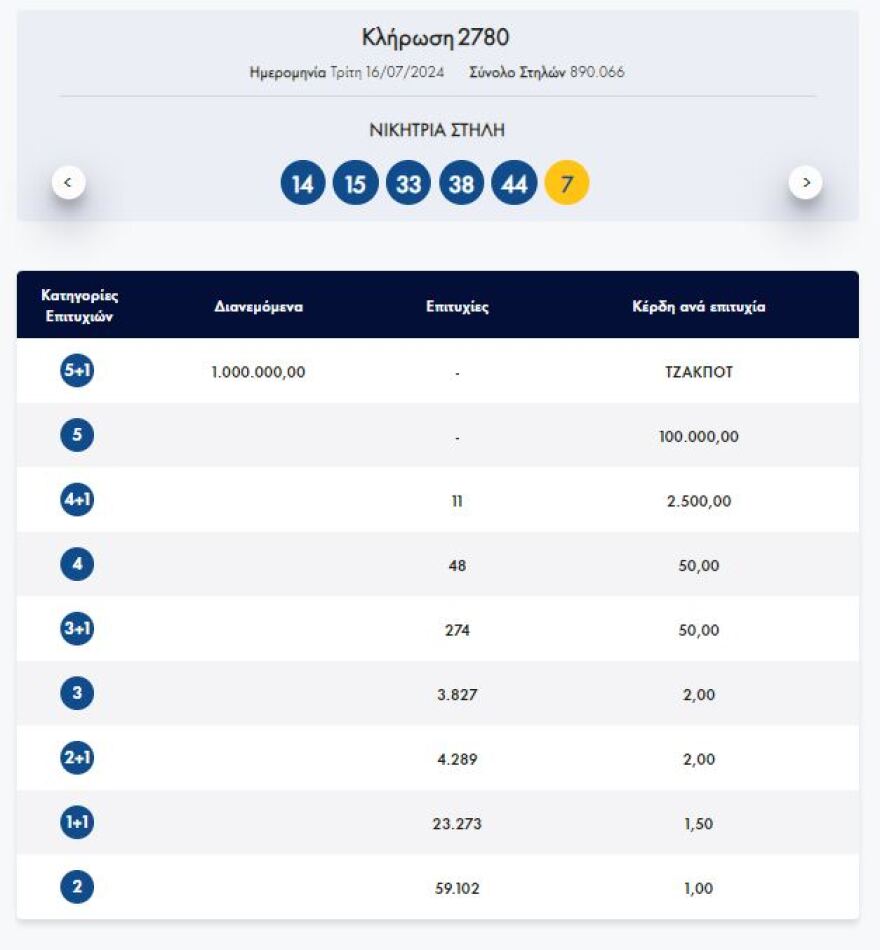Image resolution: width=880 pixels, height=950 pixels.
Task: Click the 1.000.000,00 distributed amount
Action: [258, 372]
